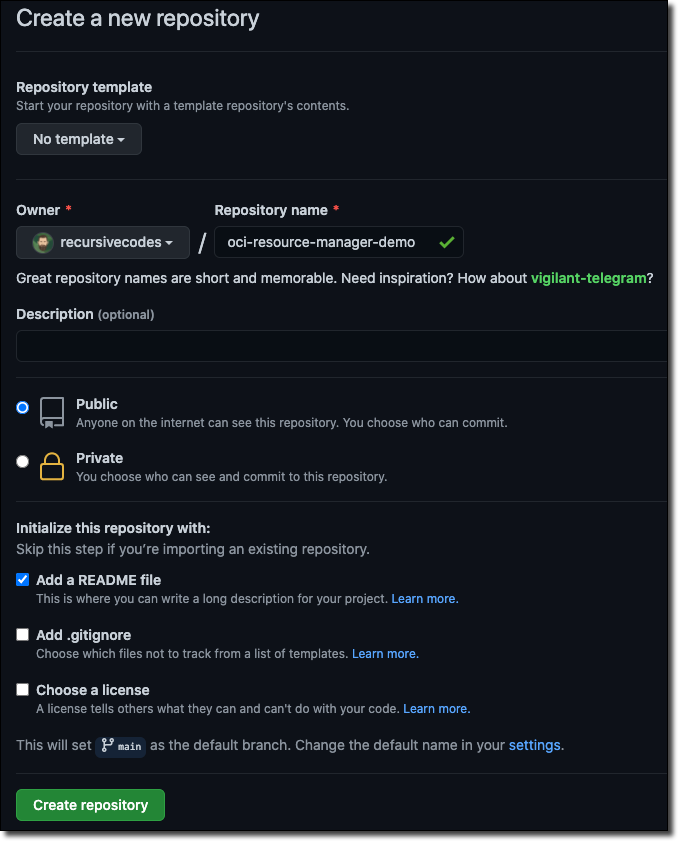Open Learn more link for license
678x841 pixels.
tap(436, 709)
